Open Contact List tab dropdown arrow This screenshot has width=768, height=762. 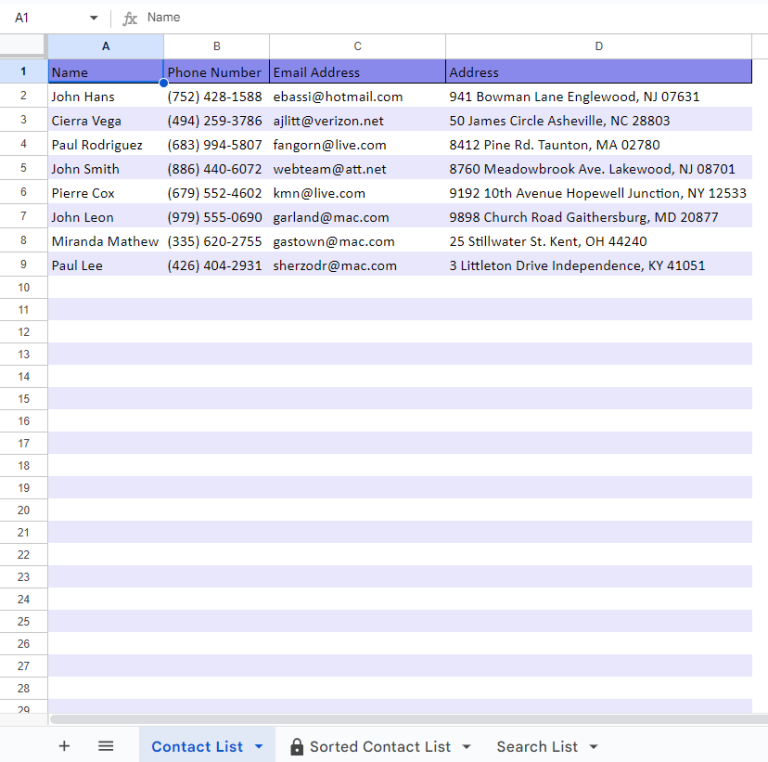(259, 746)
